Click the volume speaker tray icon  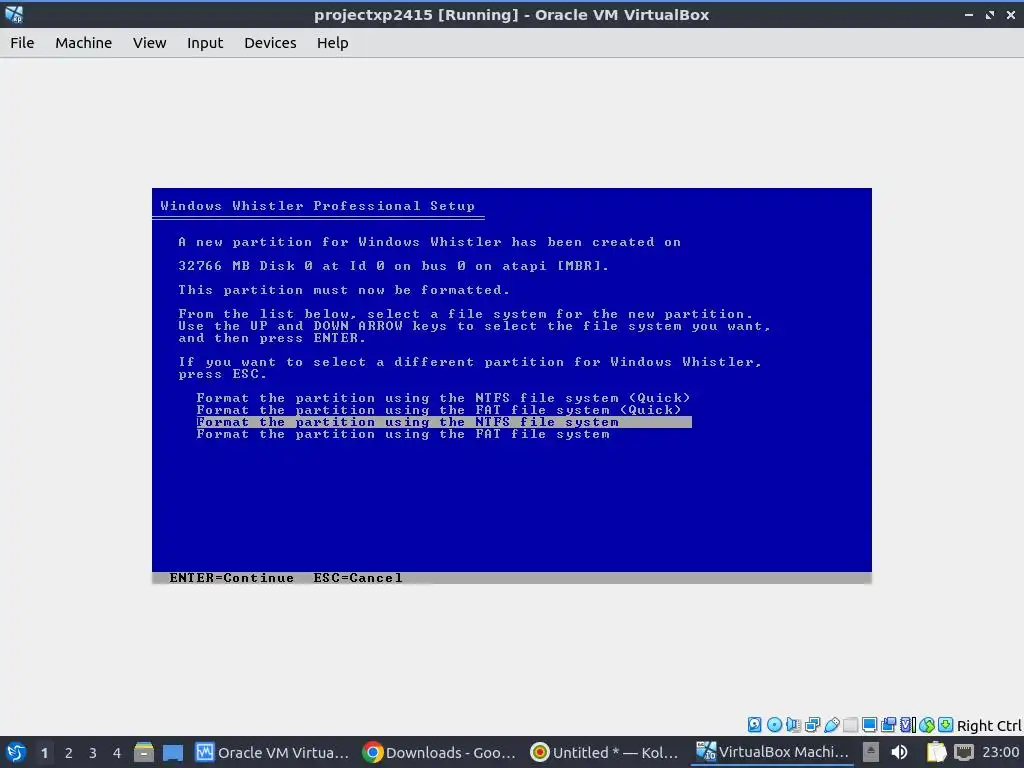click(x=899, y=752)
